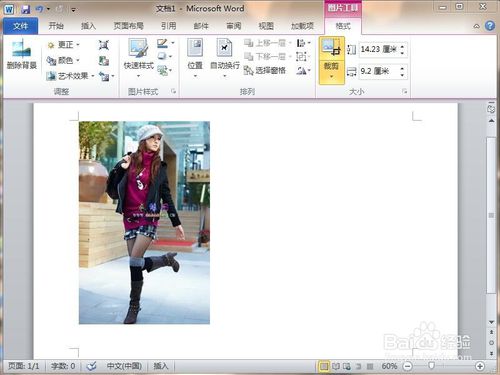Viewport: 500px width, 375px height.
Task: Click the zoom out minus button
Action: point(407,366)
